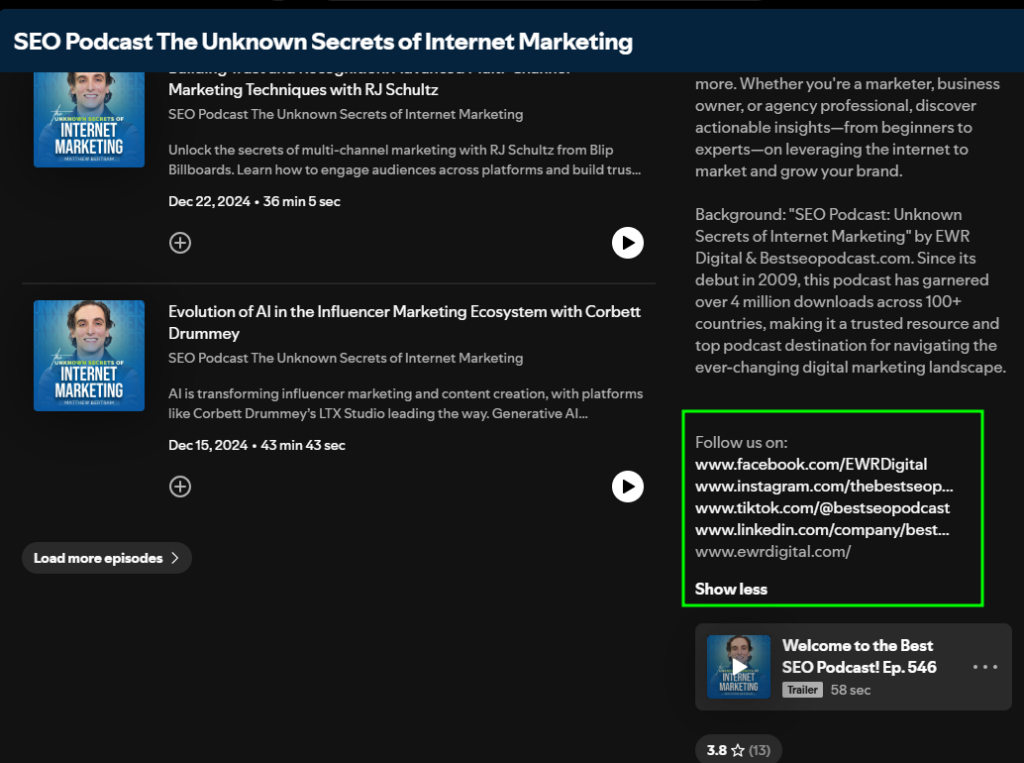Image resolution: width=1024 pixels, height=763 pixels.
Task: Open the Facebook EWRDigital link
Action: point(811,464)
